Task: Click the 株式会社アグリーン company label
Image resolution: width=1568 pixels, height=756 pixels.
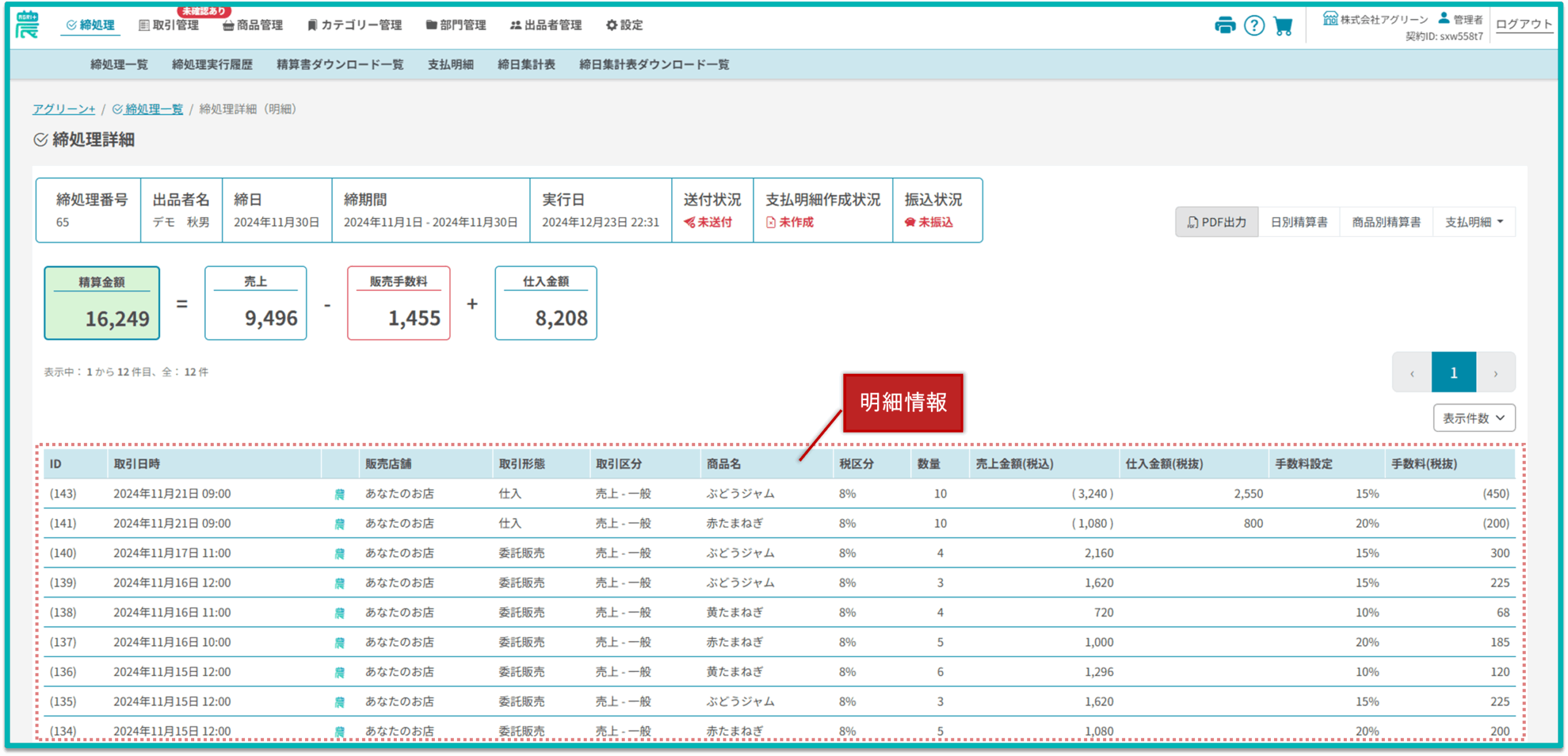Action: point(1375,19)
